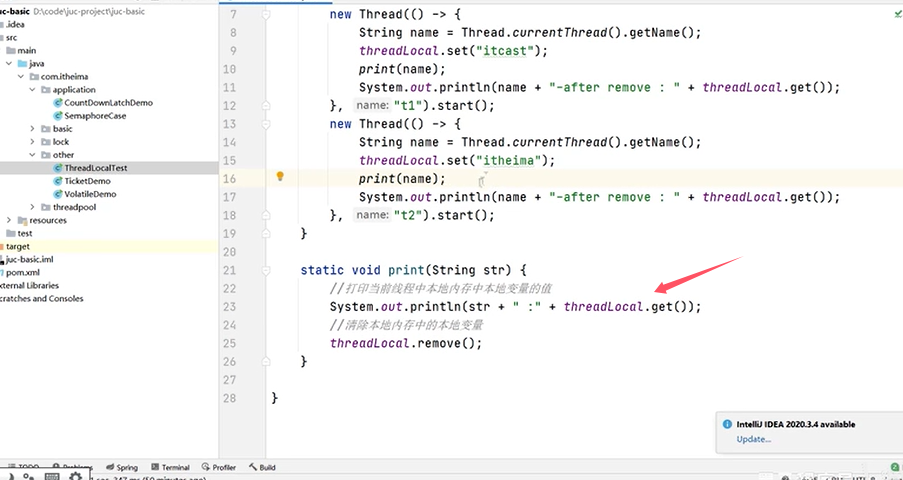Open the Profiler tool window tab
Image resolution: width=903 pixels, height=480 pixels.
[x=219, y=467]
